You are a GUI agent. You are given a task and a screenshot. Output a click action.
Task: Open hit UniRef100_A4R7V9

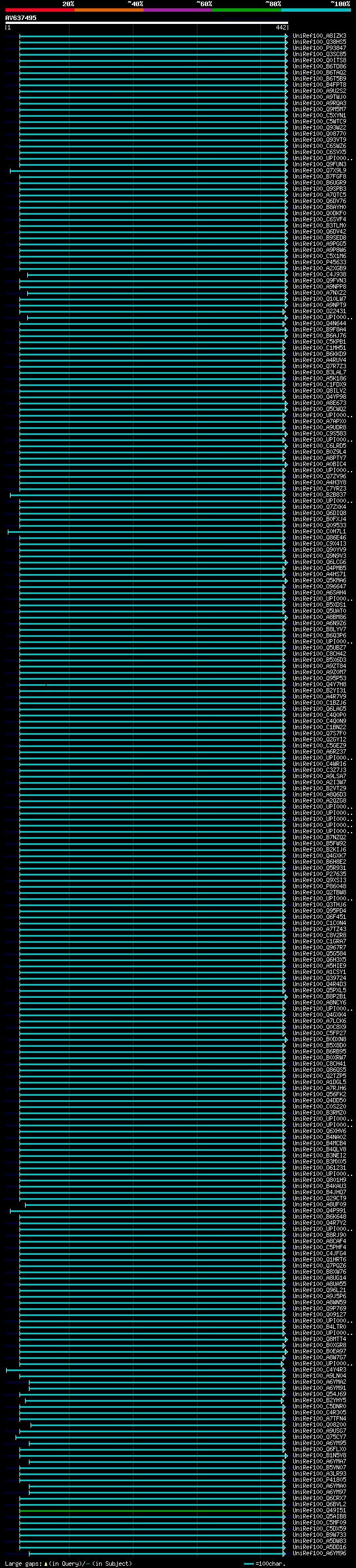pos(319,696)
